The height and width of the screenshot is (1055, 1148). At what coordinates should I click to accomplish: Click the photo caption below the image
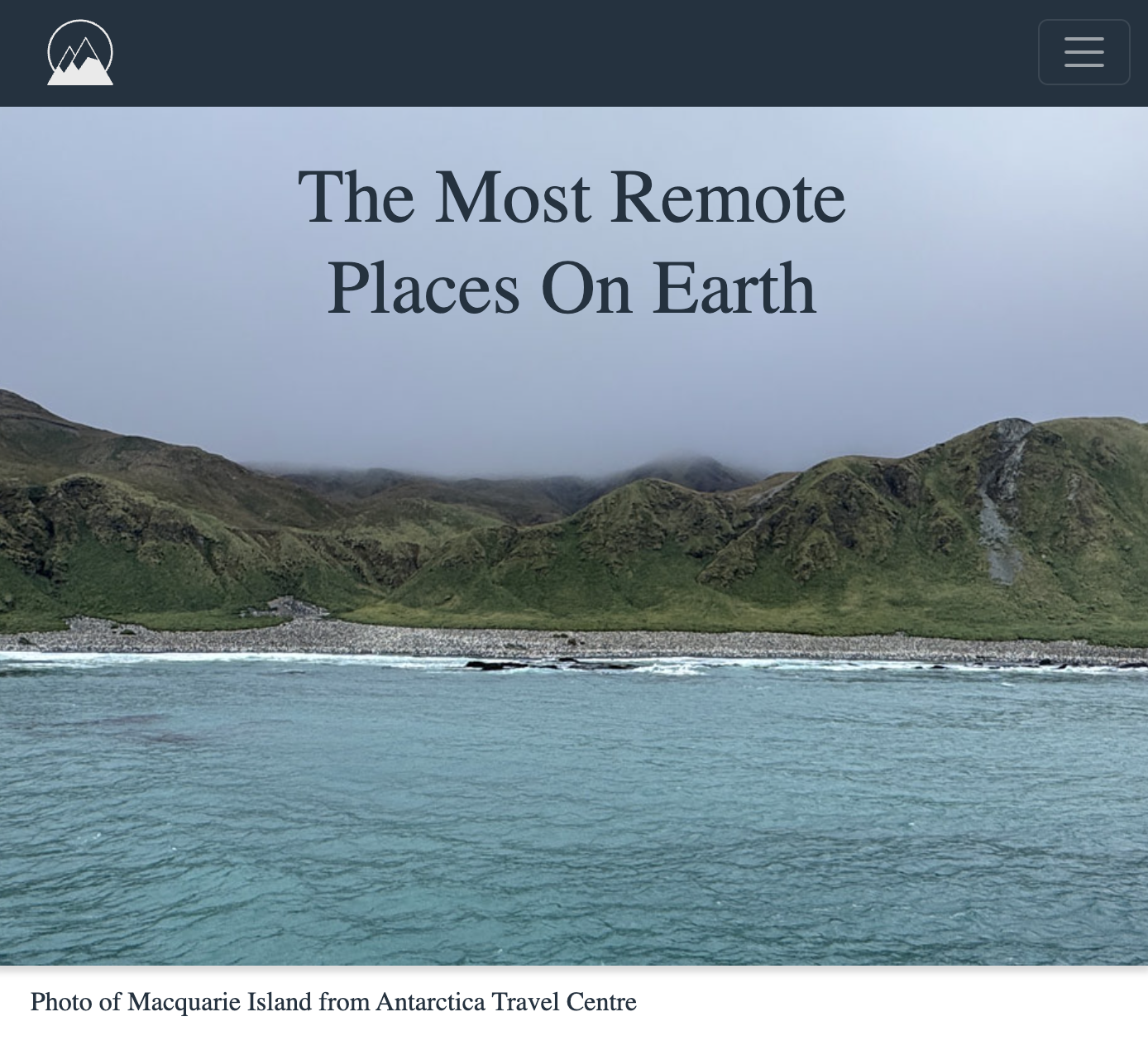[x=334, y=1002]
